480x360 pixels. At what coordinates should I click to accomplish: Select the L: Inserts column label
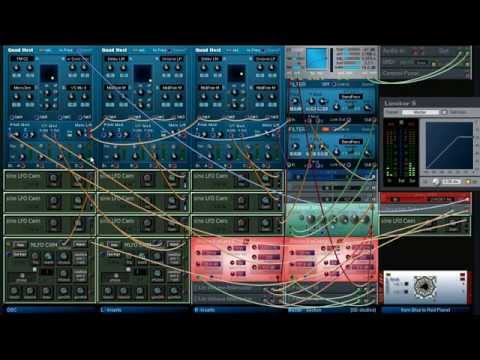click(111, 310)
